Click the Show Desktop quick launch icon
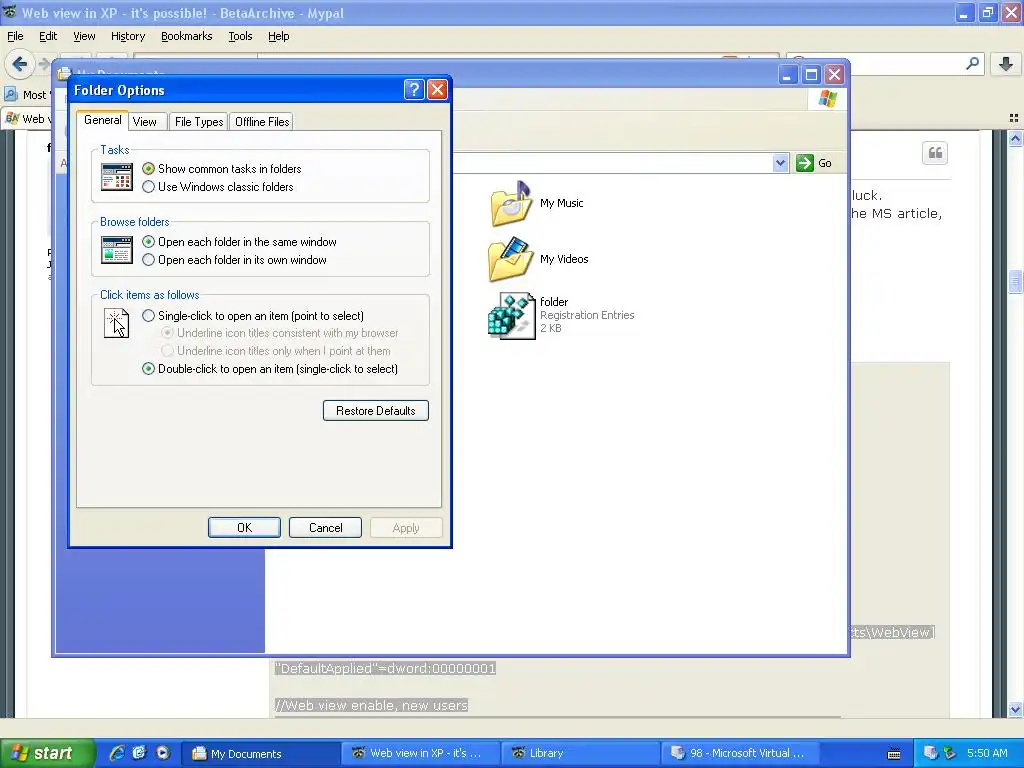Image resolution: width=1024 pixels, height=768 pixels. [x=140, y=753]
